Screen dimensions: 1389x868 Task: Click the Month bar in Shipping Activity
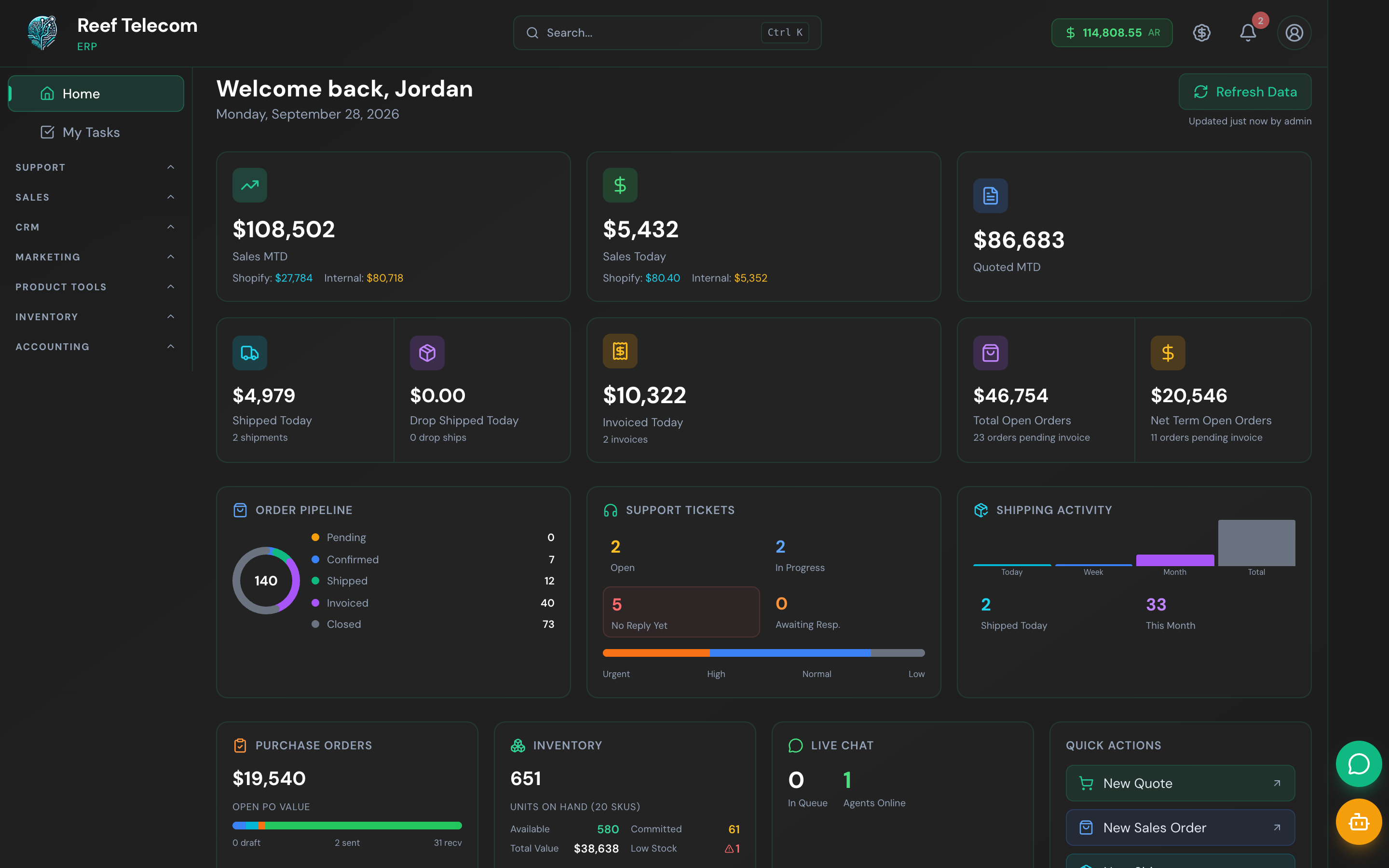pyautogui.click(x=1175, y=560)
